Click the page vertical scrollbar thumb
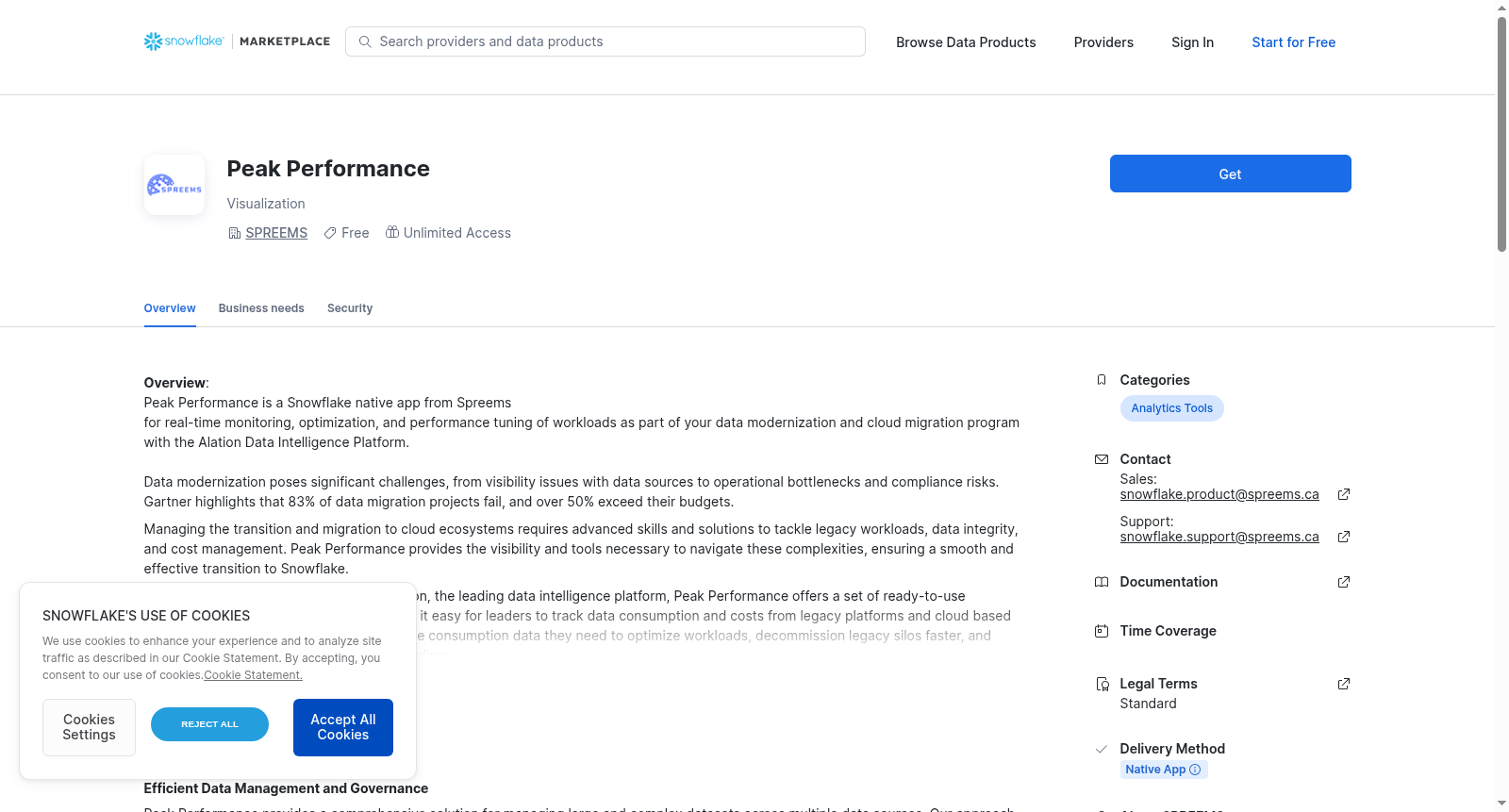This screenshot has width=1509, height=812. click(x=1501, y=134)
